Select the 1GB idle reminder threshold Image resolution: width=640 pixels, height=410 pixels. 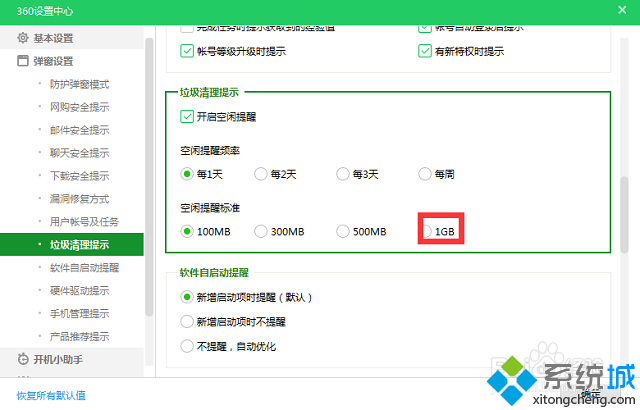pyautogui.click(x=427, y=231)
